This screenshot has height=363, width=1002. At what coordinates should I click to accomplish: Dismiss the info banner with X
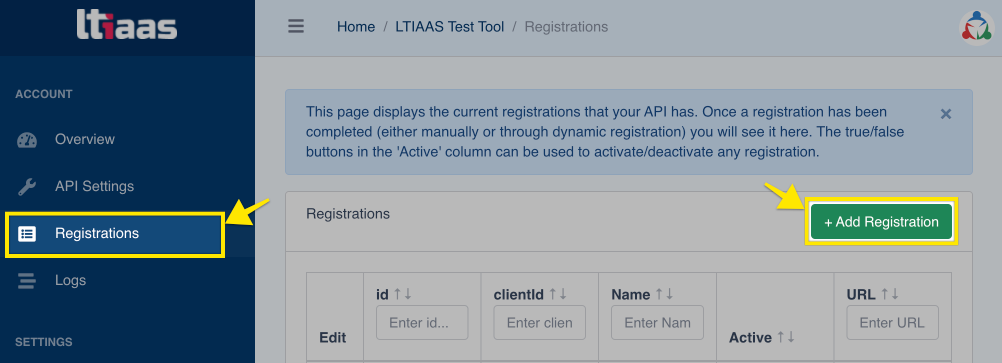click(946, 114)
